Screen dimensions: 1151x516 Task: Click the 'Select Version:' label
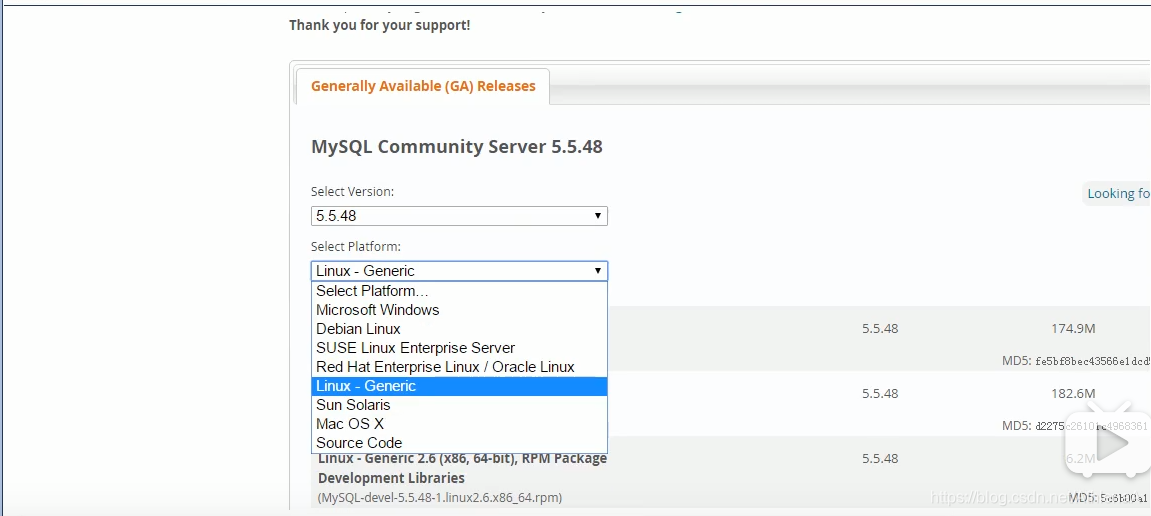pyautogui.click(x=352, y=192)
